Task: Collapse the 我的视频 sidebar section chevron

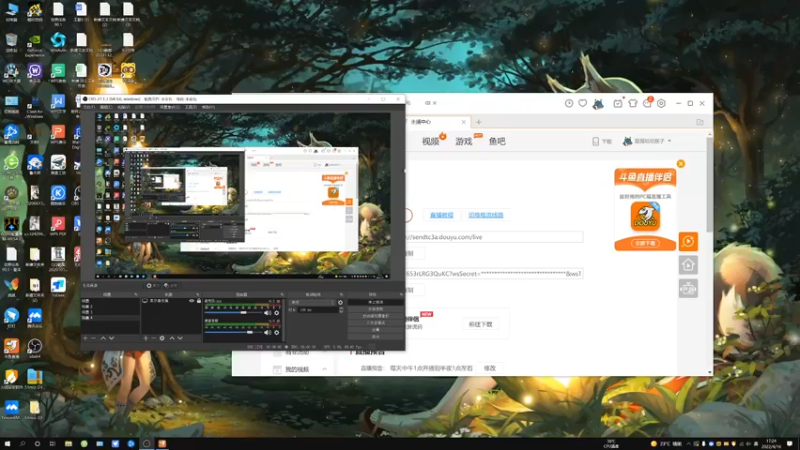Action: click(324, 369)
